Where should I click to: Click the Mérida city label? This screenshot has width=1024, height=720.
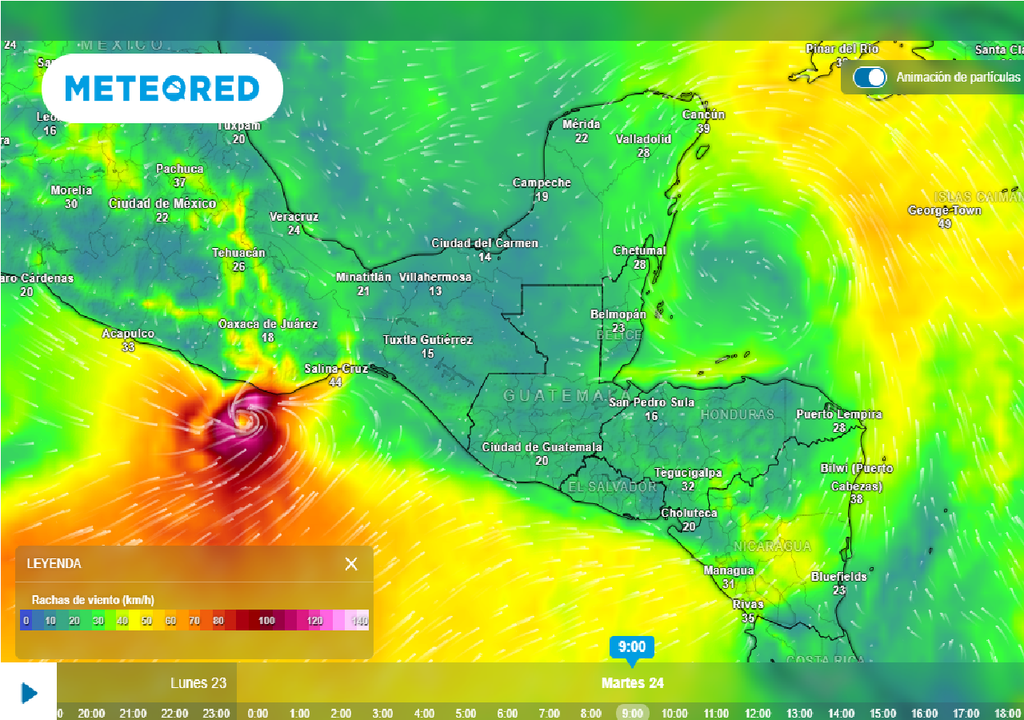581,124
